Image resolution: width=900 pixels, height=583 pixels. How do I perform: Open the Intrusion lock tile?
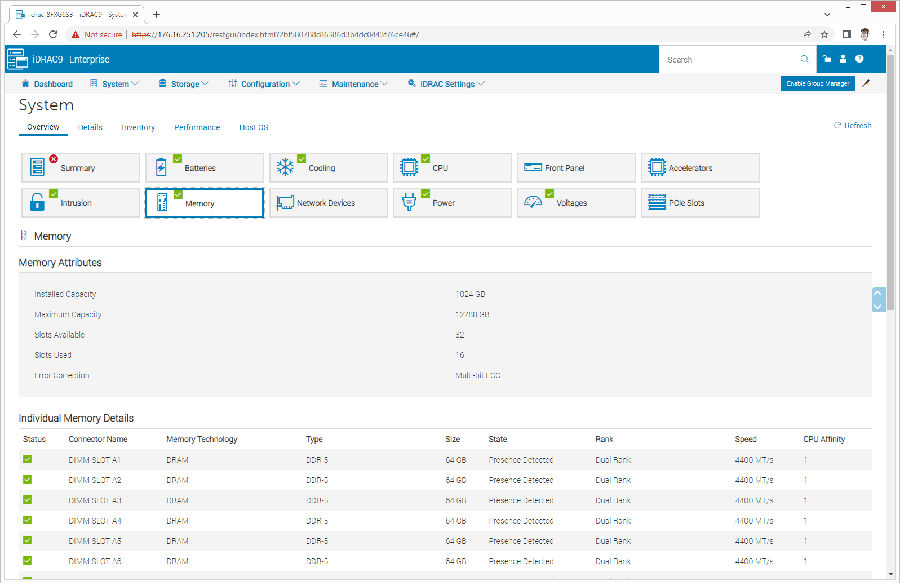coord(80,203)
